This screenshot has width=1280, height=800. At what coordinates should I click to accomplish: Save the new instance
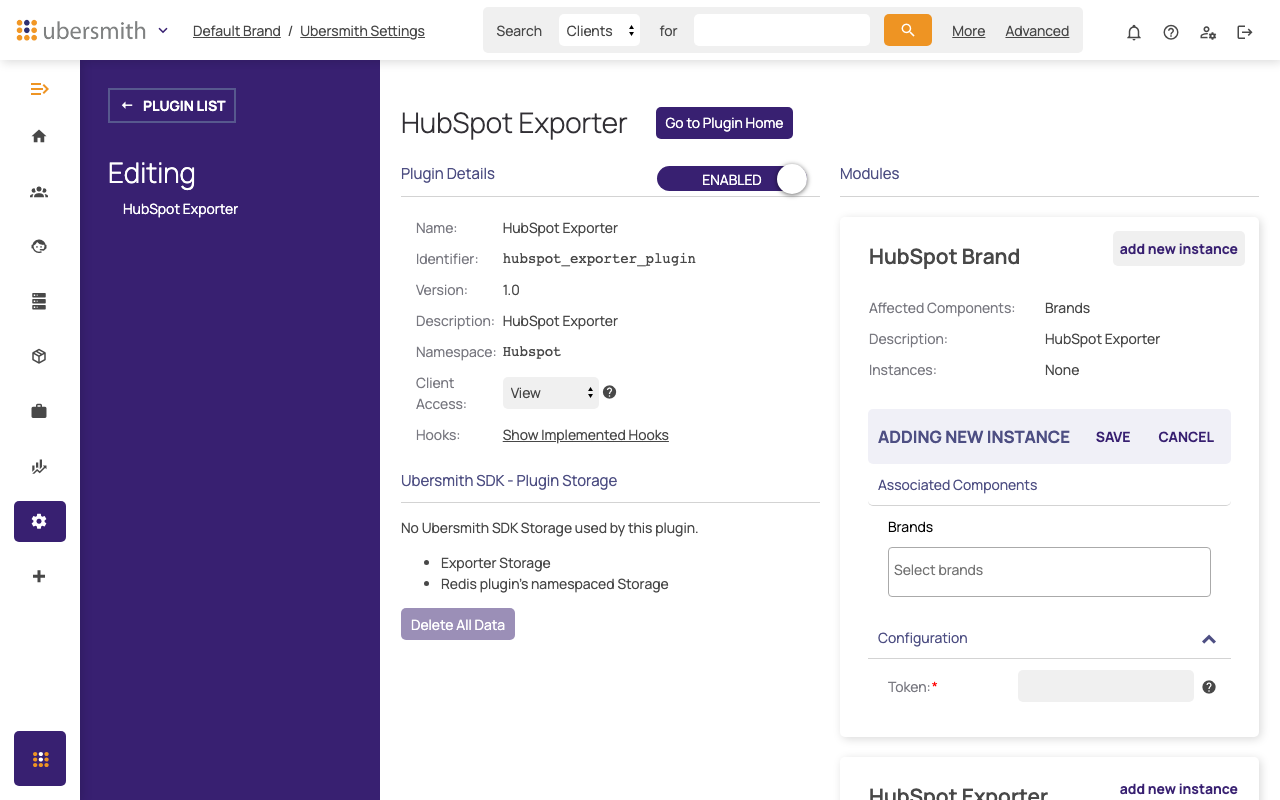tap(1113, 437)
